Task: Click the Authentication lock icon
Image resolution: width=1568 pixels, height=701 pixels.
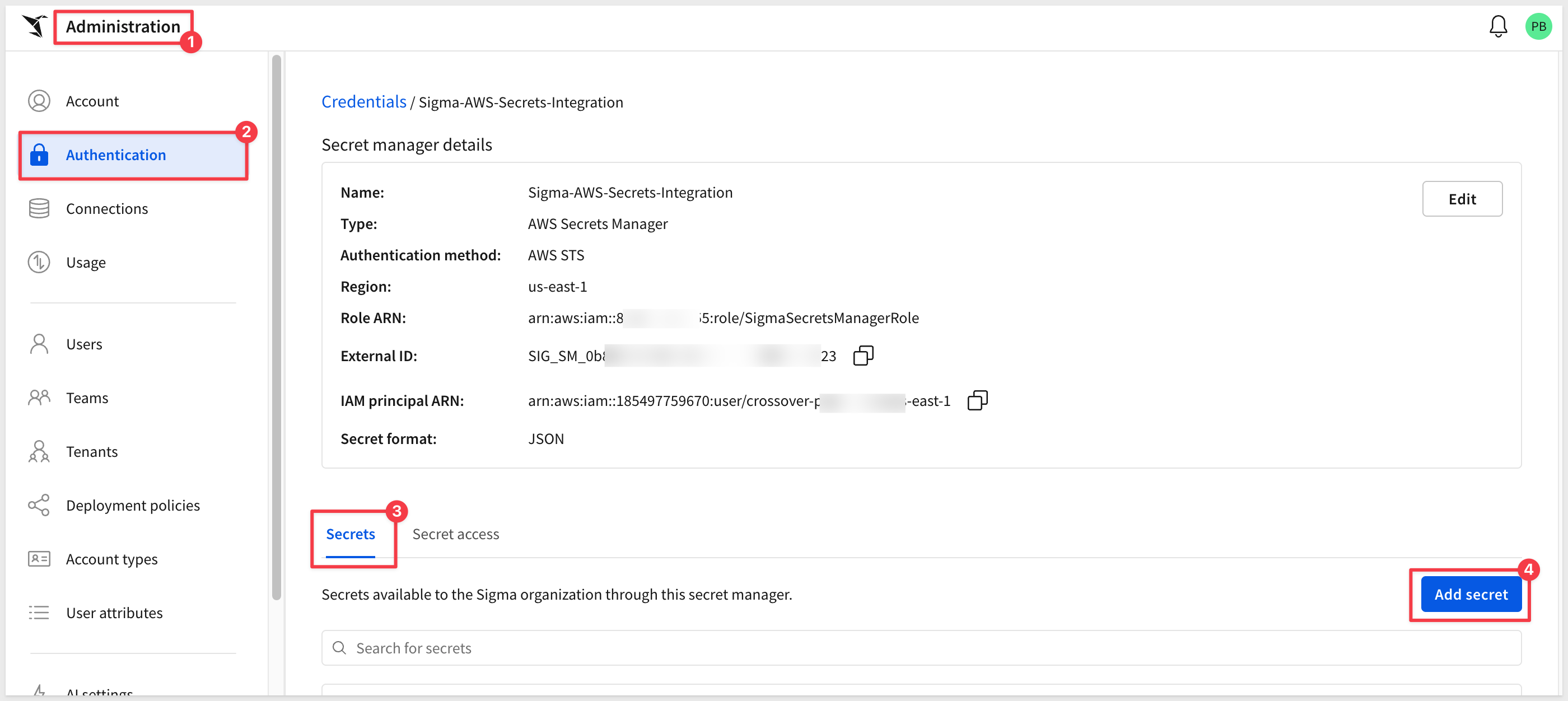Action: click(x=39, y=155)
